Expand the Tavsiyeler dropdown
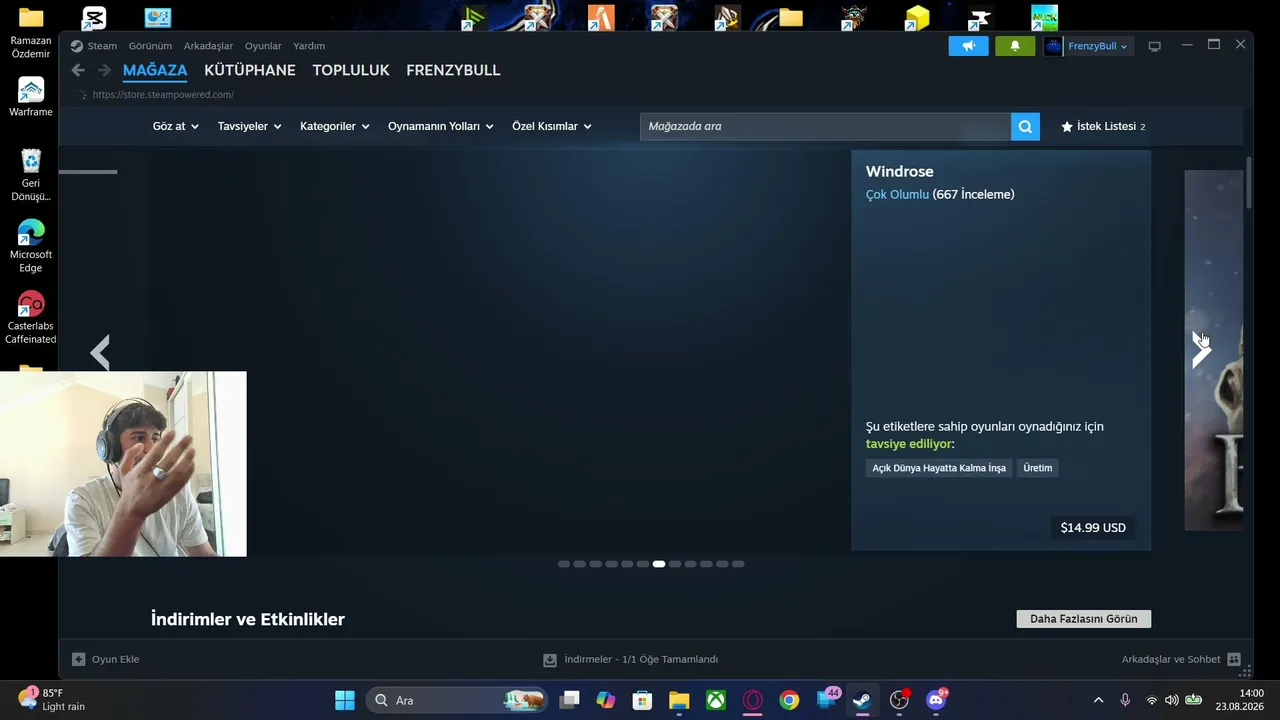The image size is (1280, 720). [250, 127]
